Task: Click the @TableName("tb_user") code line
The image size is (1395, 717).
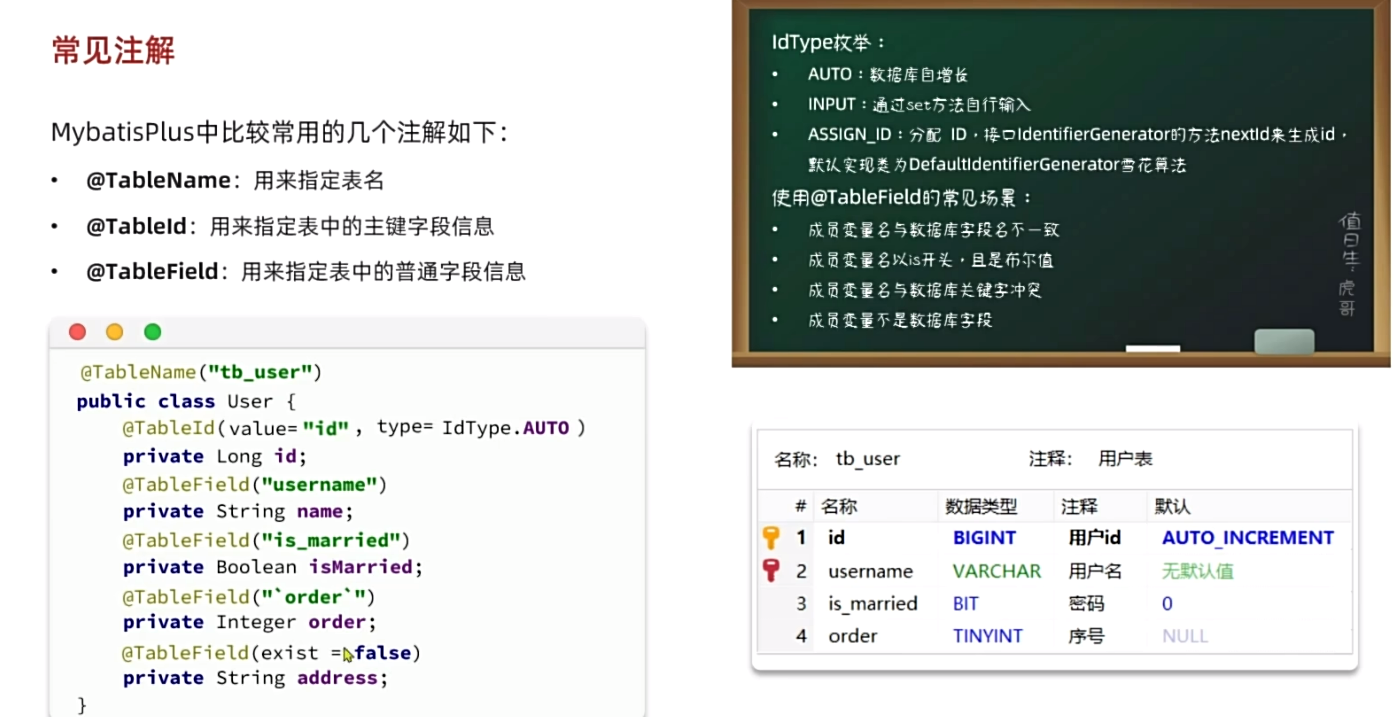Action: point(201,372)
